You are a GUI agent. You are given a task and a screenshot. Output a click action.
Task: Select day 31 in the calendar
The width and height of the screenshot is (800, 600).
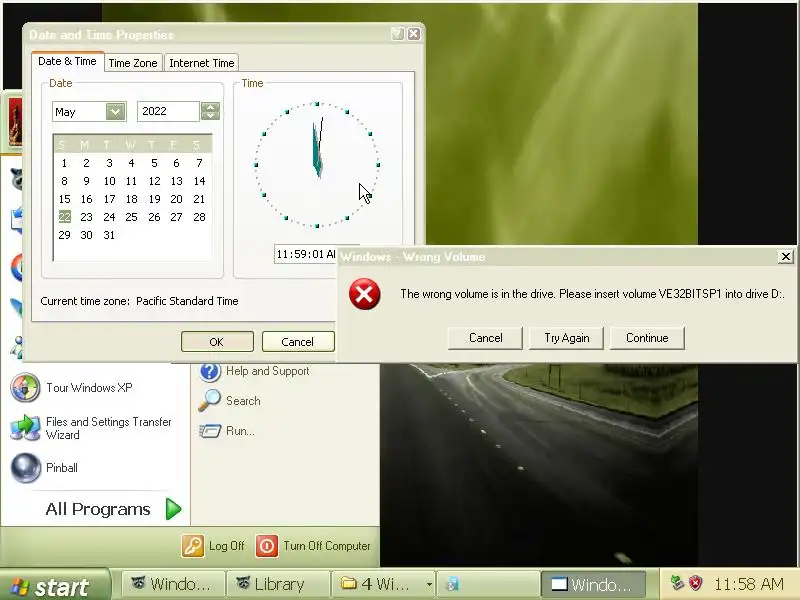pos(109,235)
